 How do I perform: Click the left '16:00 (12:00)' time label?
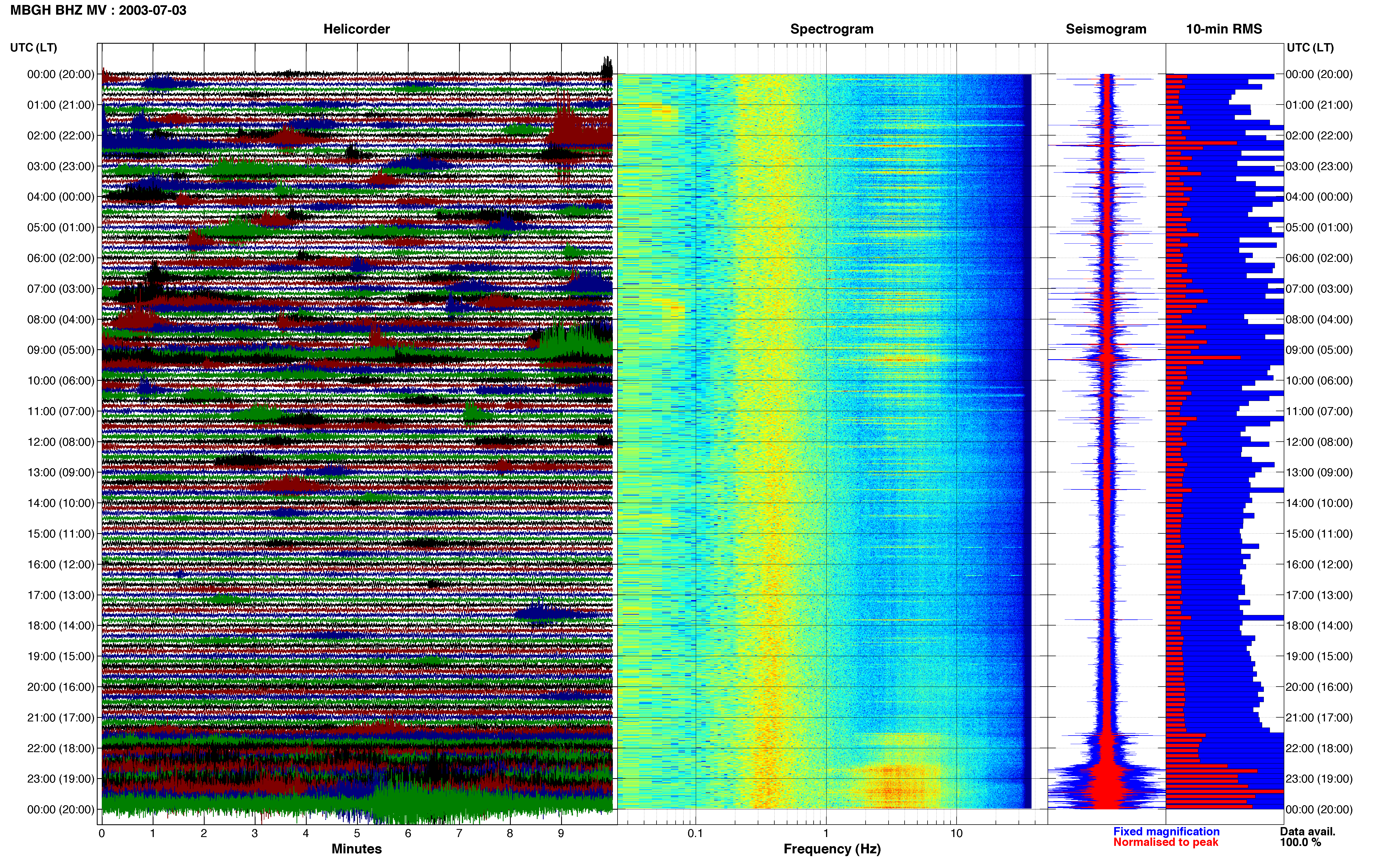(x=61, y=564)
